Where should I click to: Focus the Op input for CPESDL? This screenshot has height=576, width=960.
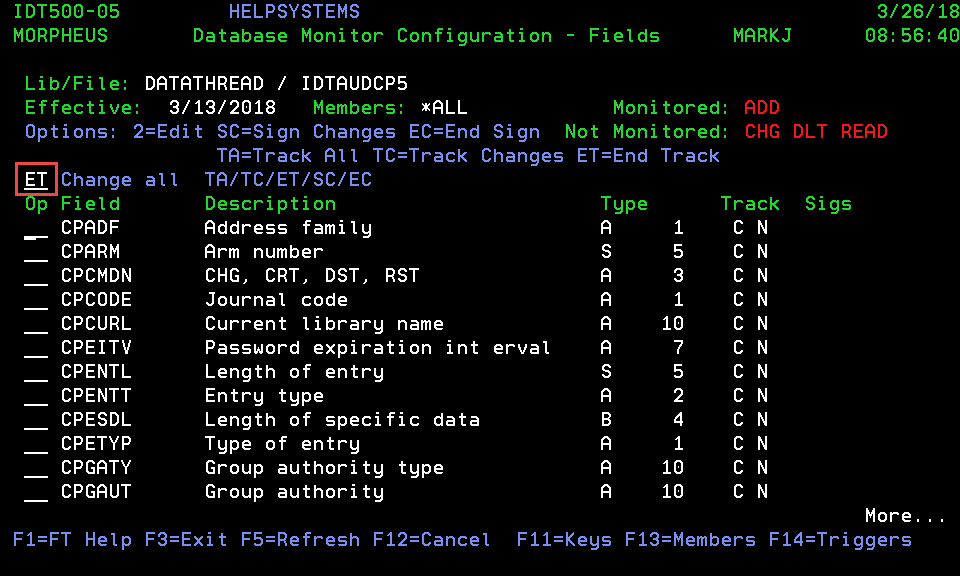(36, 419)
